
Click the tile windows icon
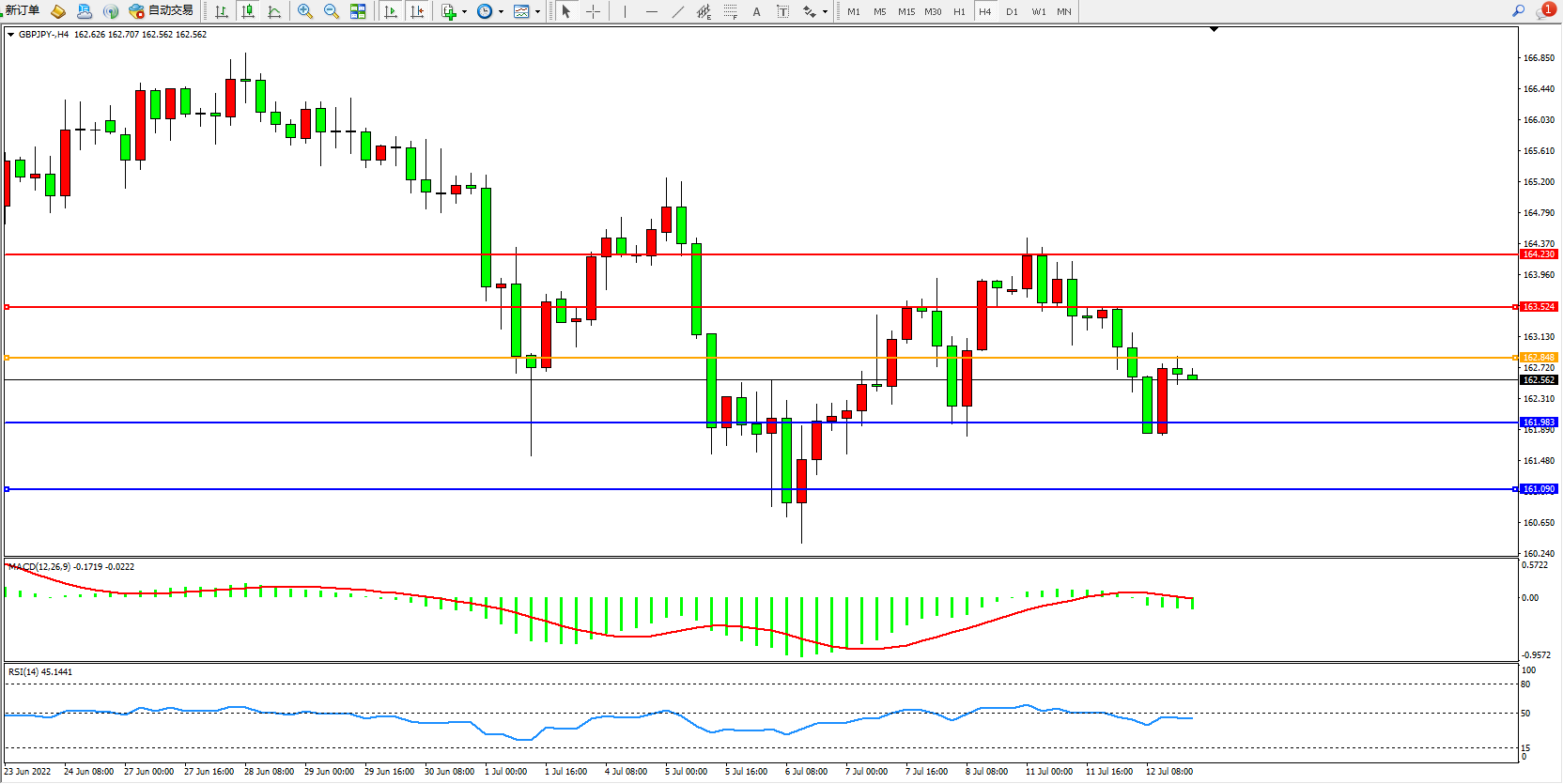358,11
